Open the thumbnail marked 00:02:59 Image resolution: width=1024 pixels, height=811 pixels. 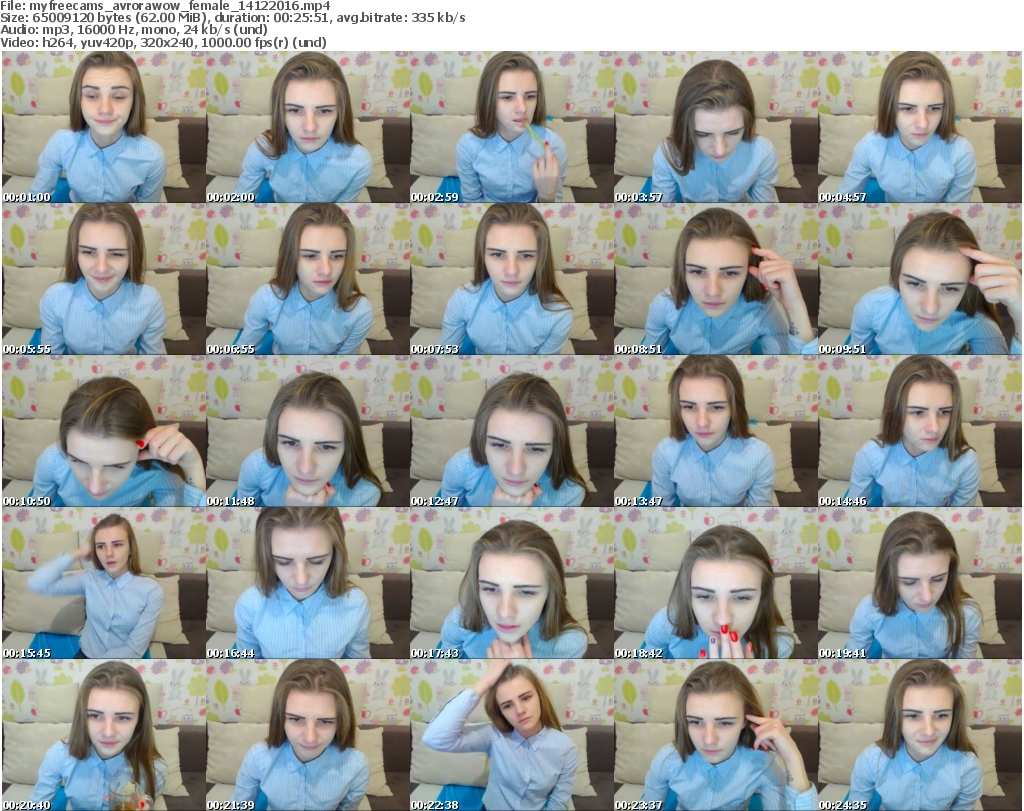click(511, 127)
